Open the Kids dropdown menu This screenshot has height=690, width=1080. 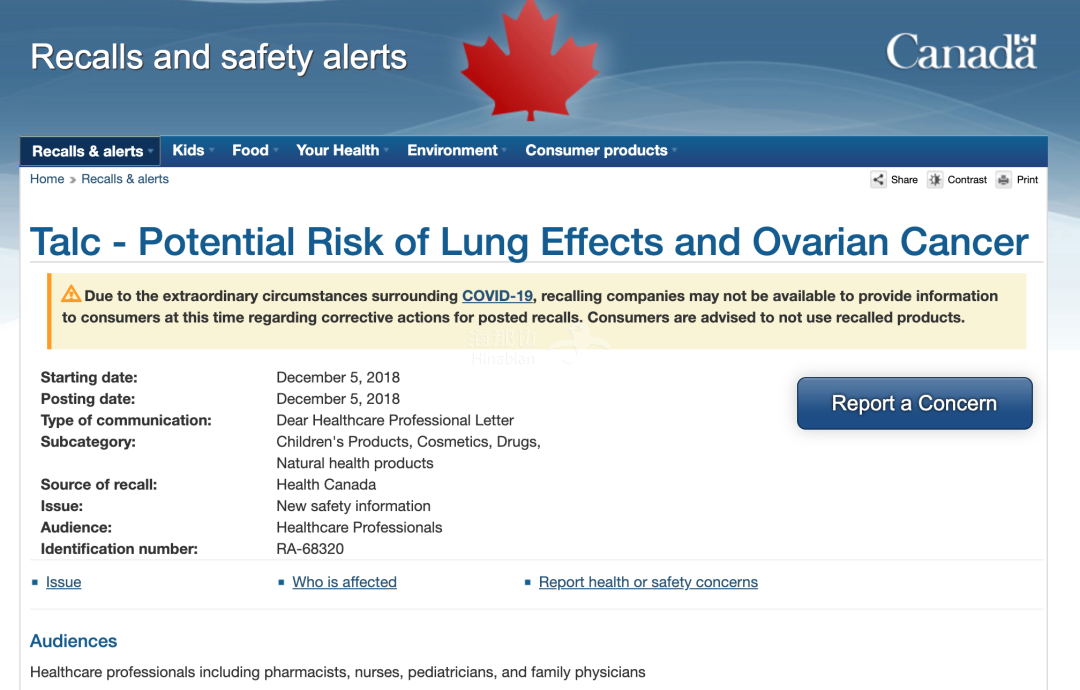192,150
